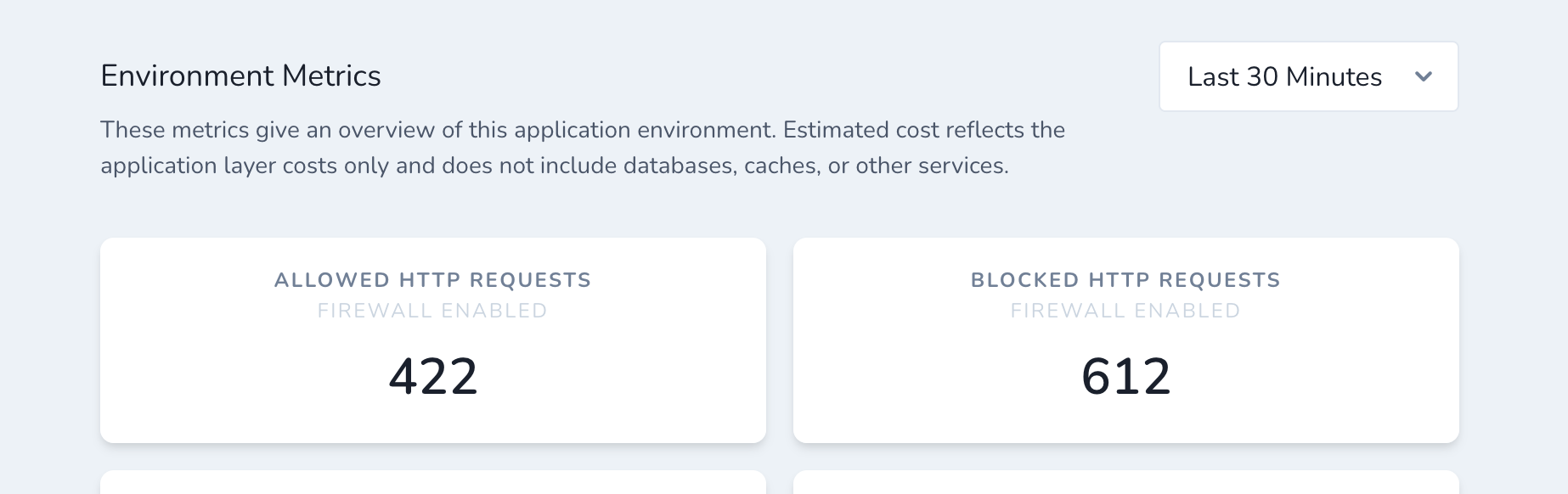Click the 'BLOCKED HTTP REQUESTS' title label
This screenshot has height=494, width=1568.
(x=1125, y=280)
